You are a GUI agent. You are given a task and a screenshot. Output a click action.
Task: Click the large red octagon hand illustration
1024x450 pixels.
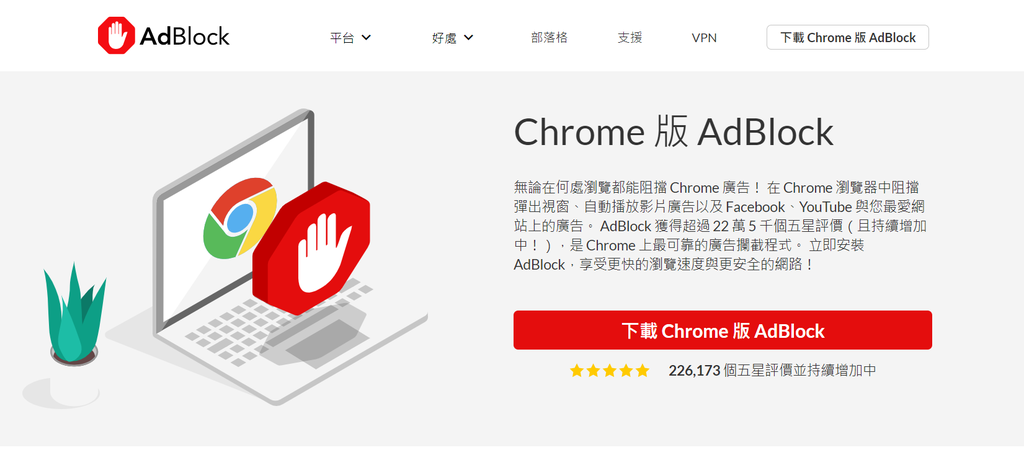pos(311,249)
